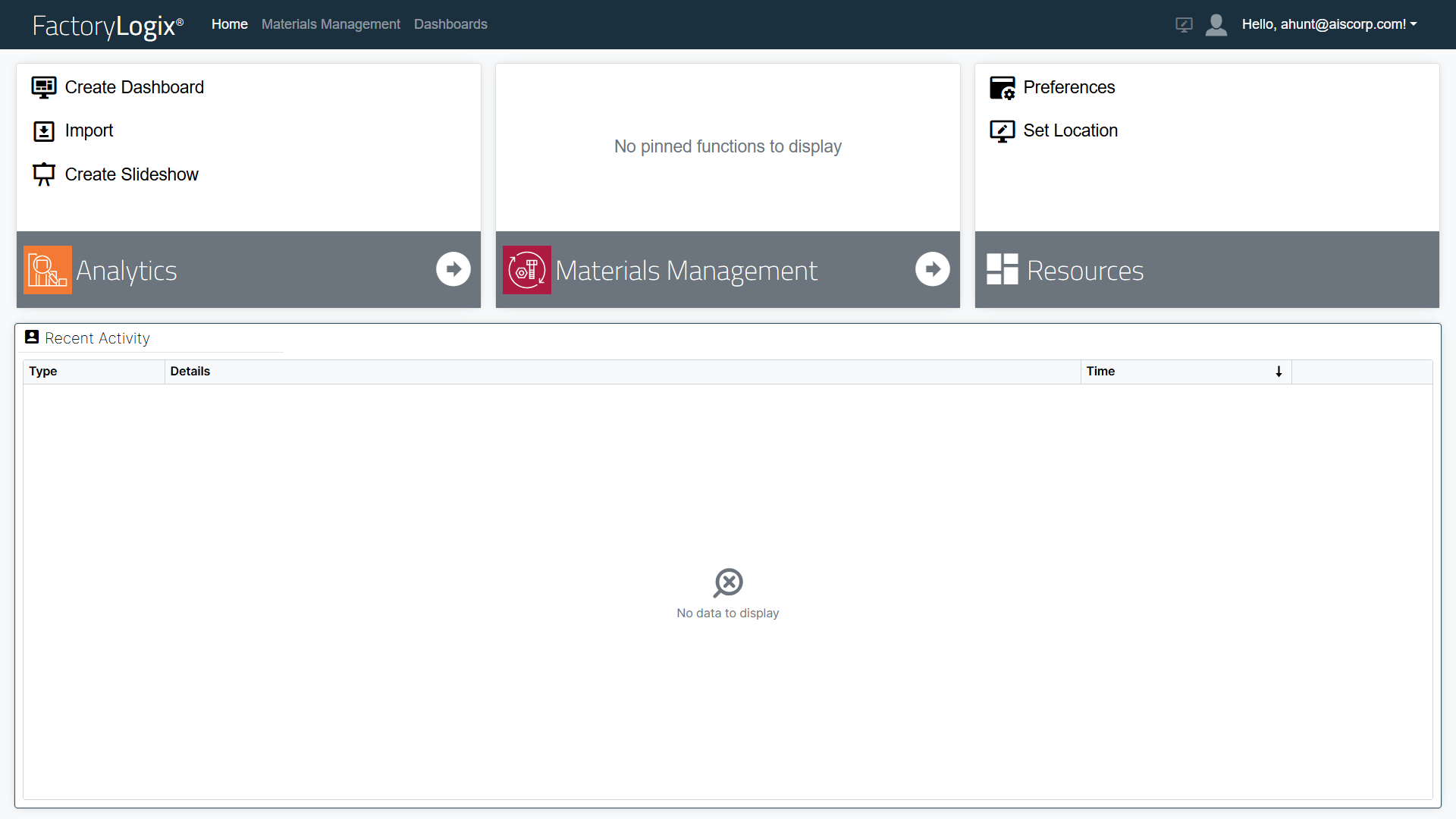Click the Recent Activity header icon

(31, 337)
